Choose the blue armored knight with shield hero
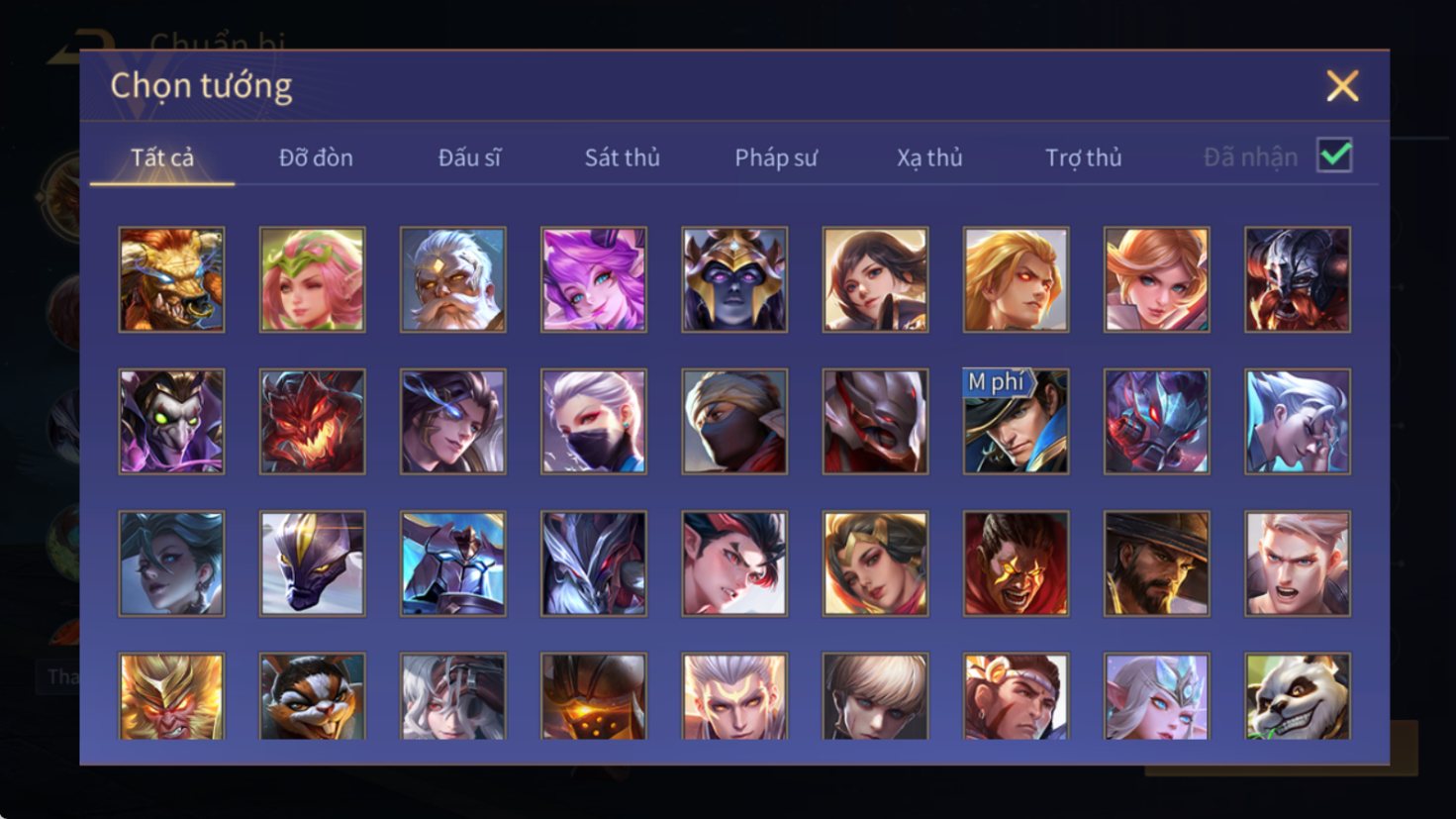 [x=452, y=563]
